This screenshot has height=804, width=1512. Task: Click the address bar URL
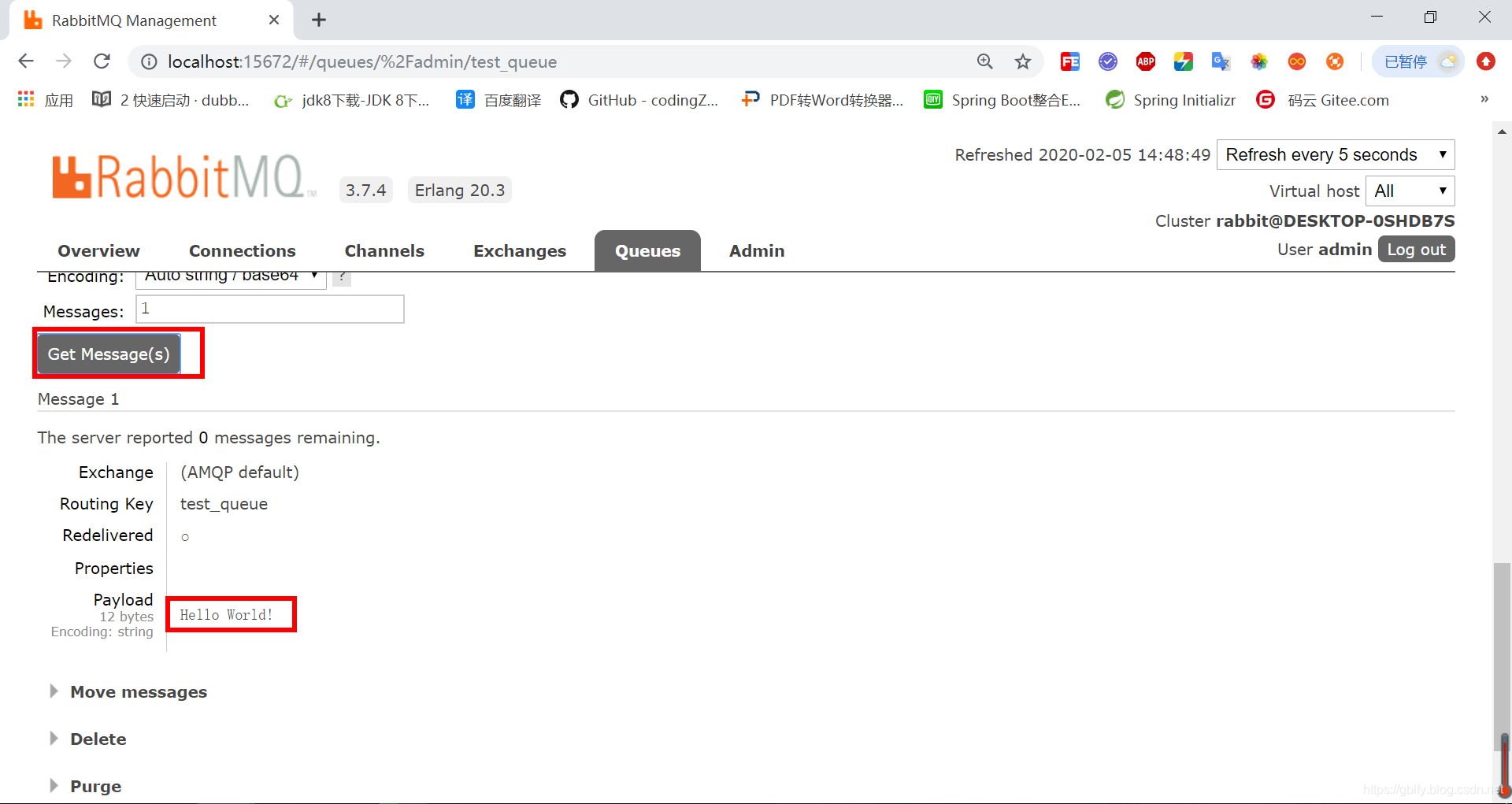pyautogui.click(x=362, y=61)
